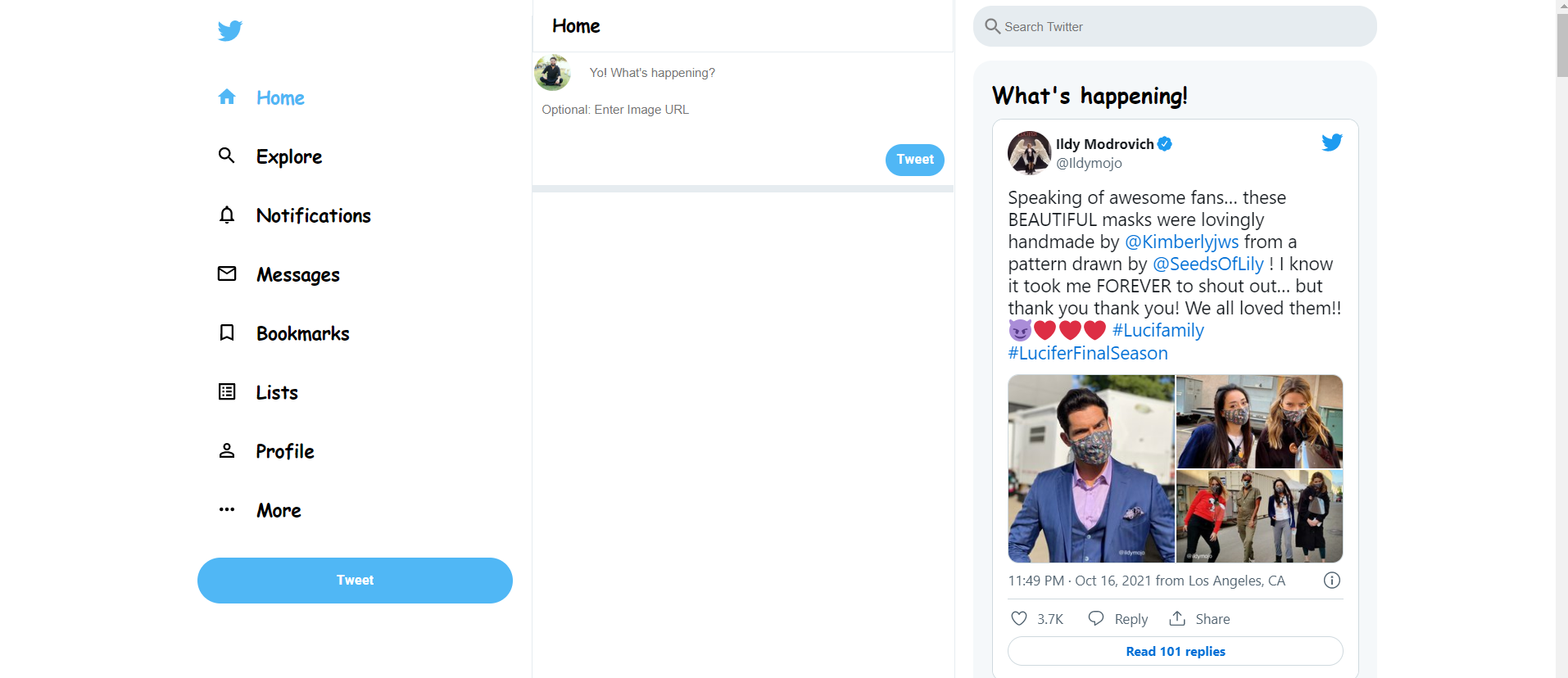This screenshot has width=1568, height=678.
Task: Click the Profile person icon
Action: (x=227, y=450)
